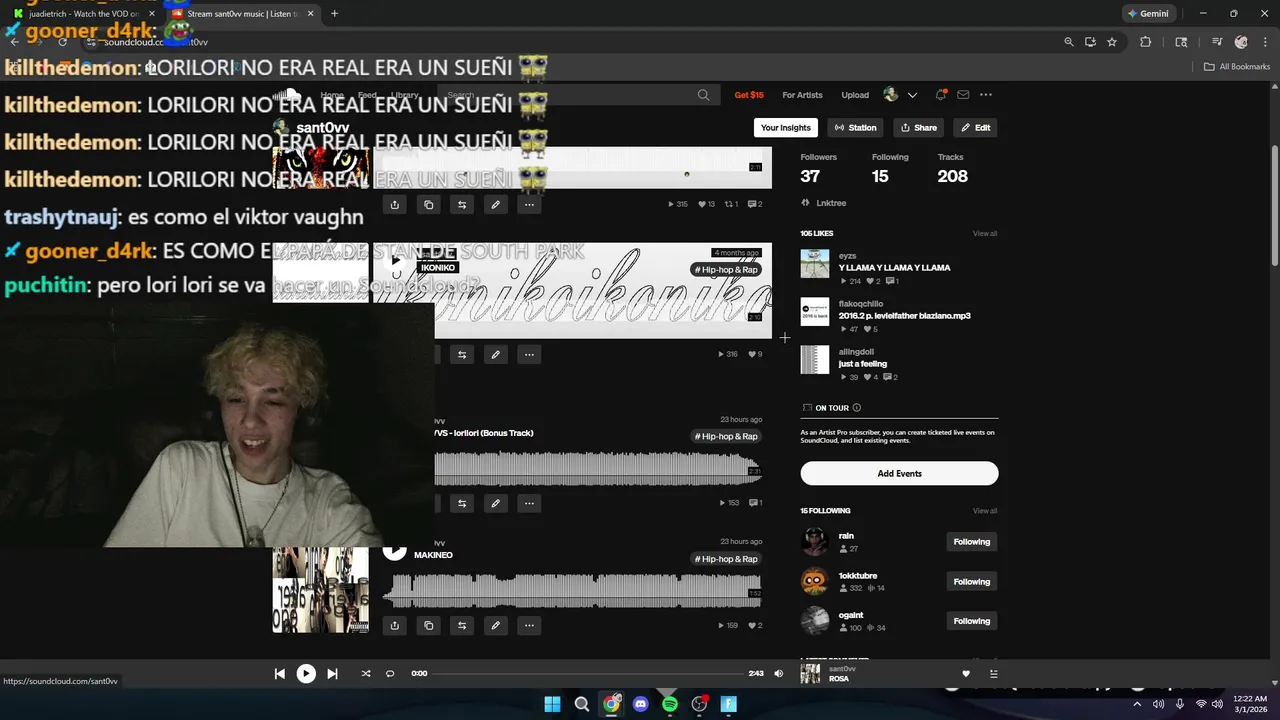1280x720 pixels.
Task: Copy link icon for MAKINEO track
Action: pyautogui.click(x=428, y=626)
